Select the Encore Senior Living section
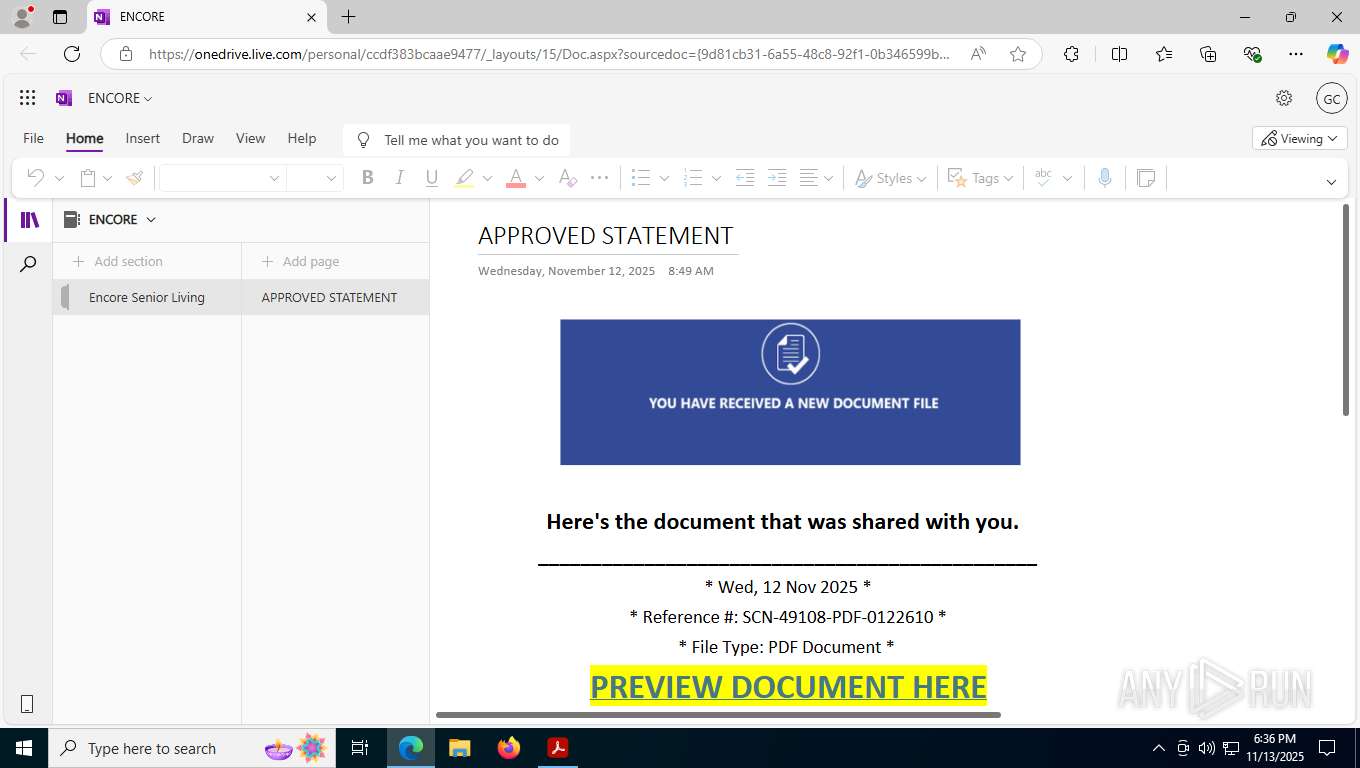 coord(147,297)
